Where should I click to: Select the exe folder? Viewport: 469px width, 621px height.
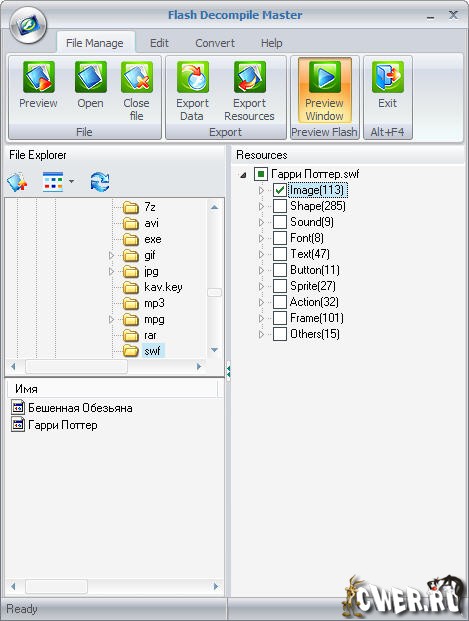click(153, 239)
